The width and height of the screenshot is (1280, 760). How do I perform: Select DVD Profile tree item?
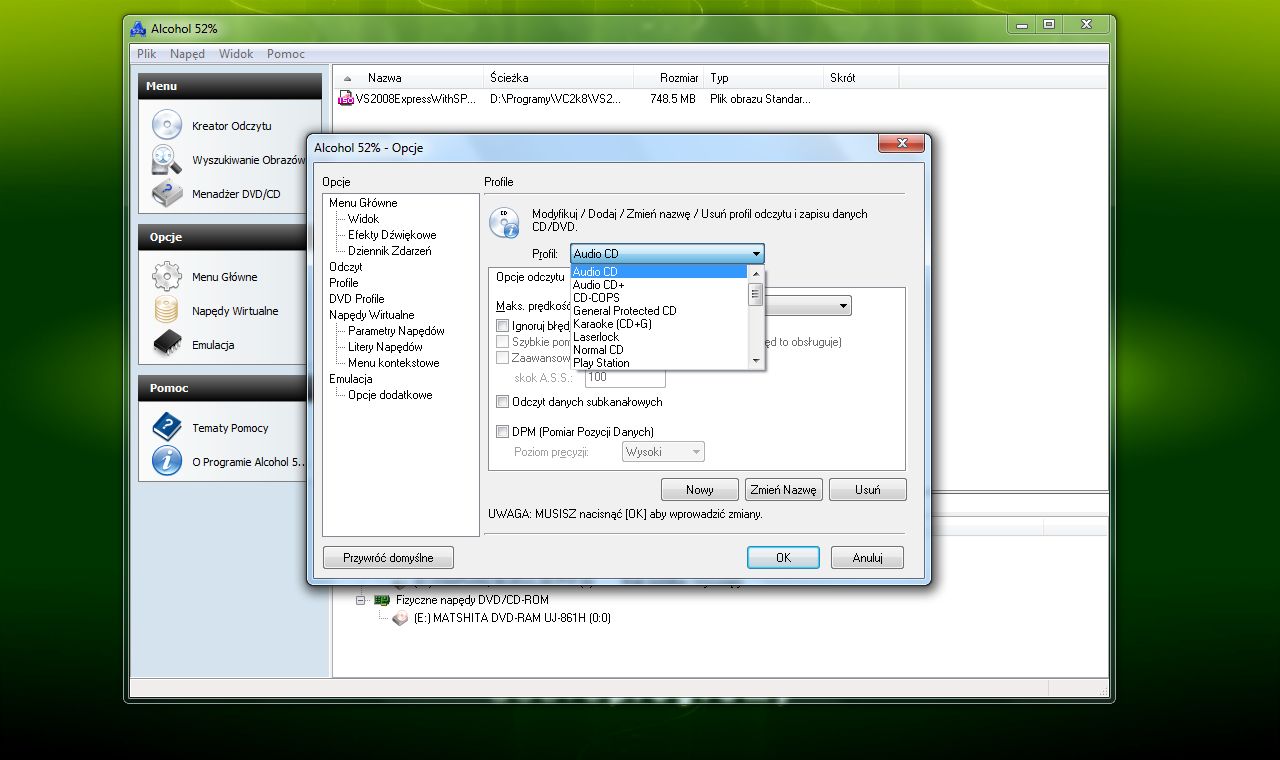click(x=357, y=299)
